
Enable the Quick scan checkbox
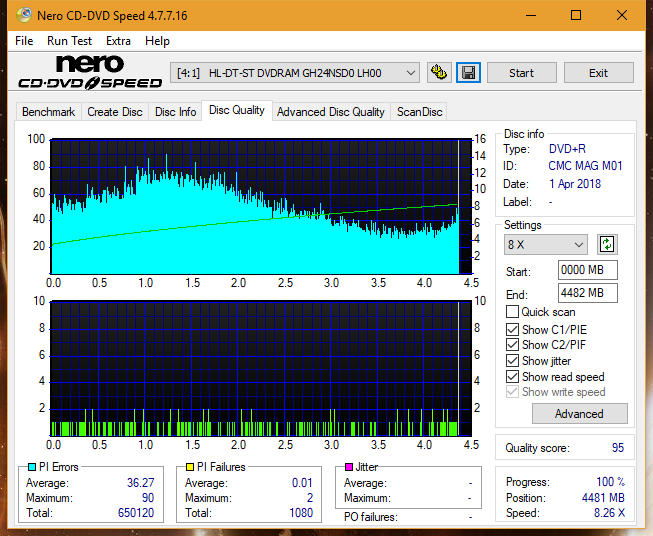click(512, 312)
